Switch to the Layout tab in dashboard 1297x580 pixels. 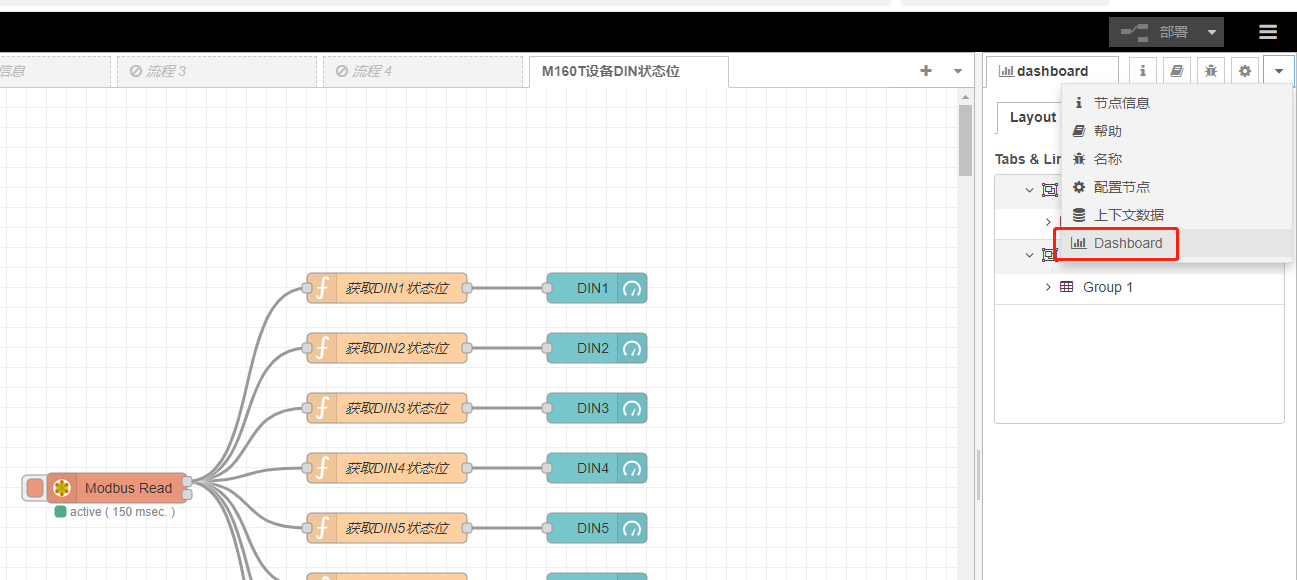[1032, 117]
